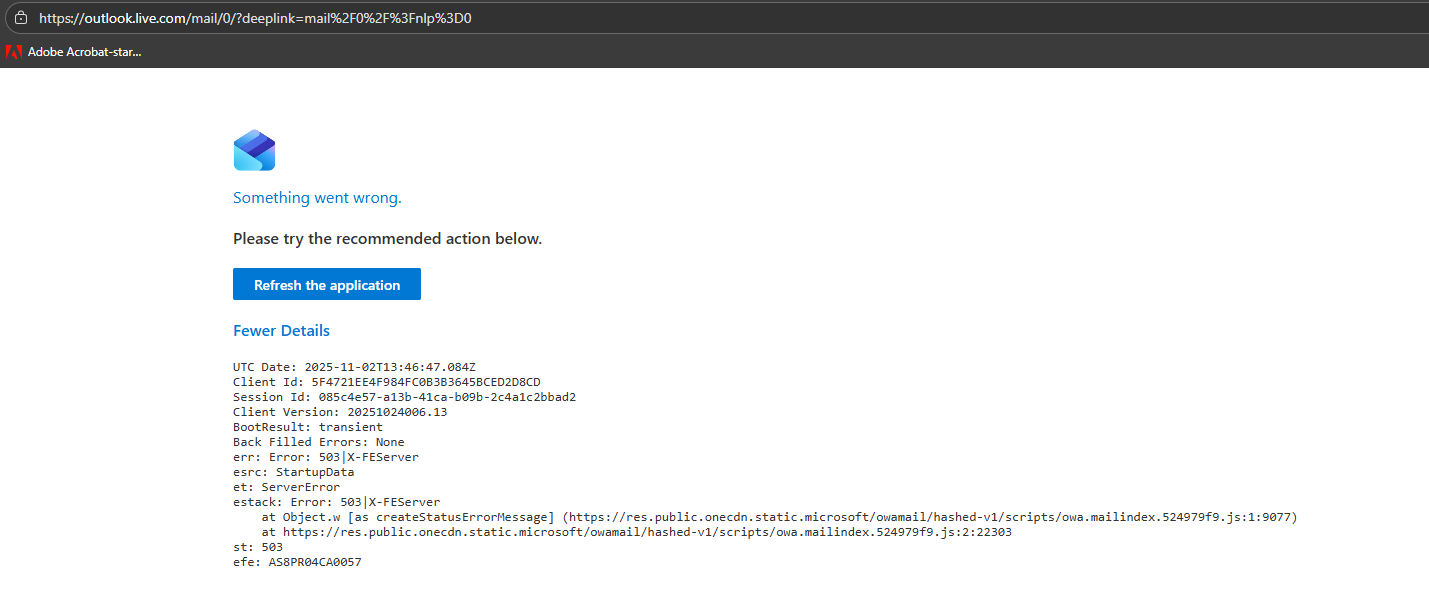The width and height of the screenshot is (1429, 600).
Task: Open the Adobe Acrobat-star... bookmark
Action: [x=74, y=51]
